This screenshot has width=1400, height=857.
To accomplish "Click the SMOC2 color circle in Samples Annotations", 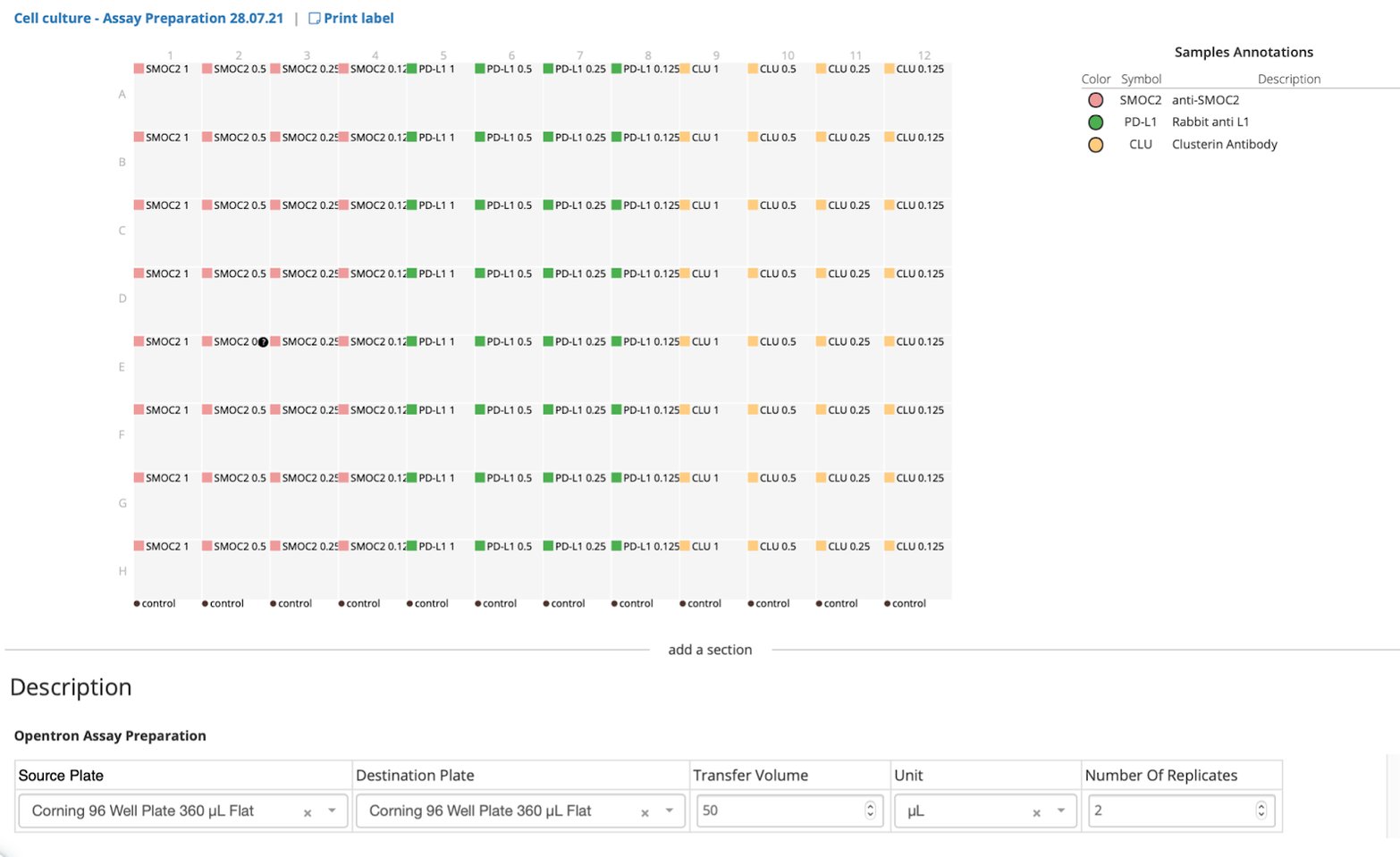I will [x=1095, y=100].
